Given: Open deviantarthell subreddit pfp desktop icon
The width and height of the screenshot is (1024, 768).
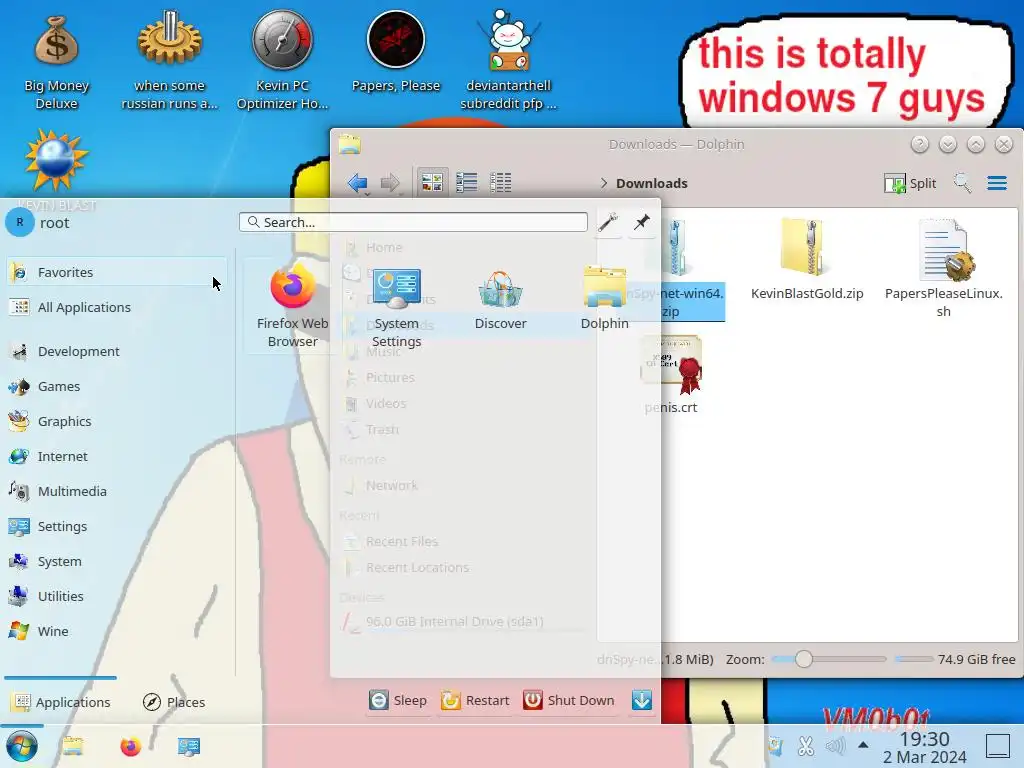Looking at the screenshot, I should [508, 62].
